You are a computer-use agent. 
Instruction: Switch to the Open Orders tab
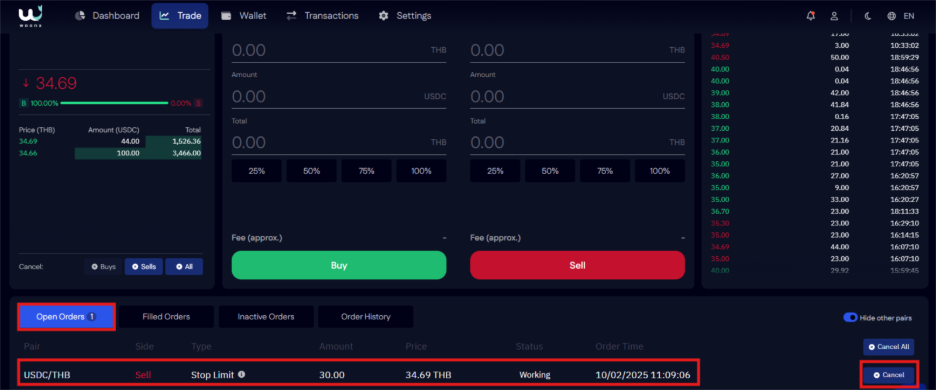66,317
